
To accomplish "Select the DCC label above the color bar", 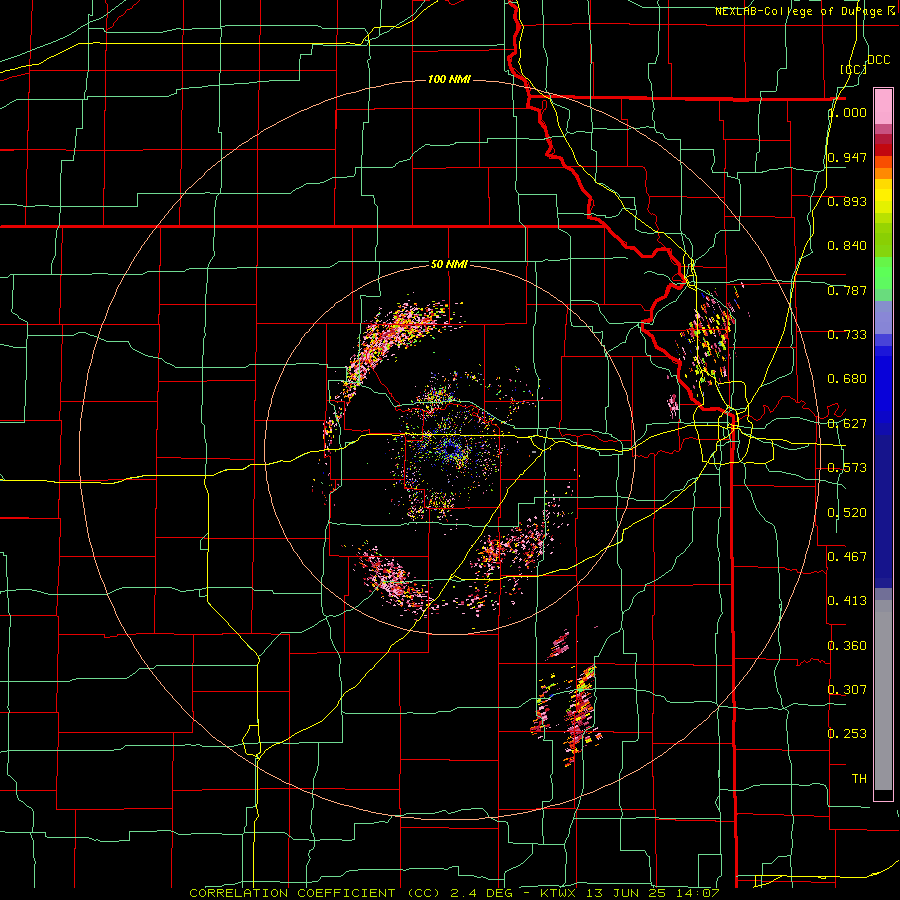I will pos(878,60).
